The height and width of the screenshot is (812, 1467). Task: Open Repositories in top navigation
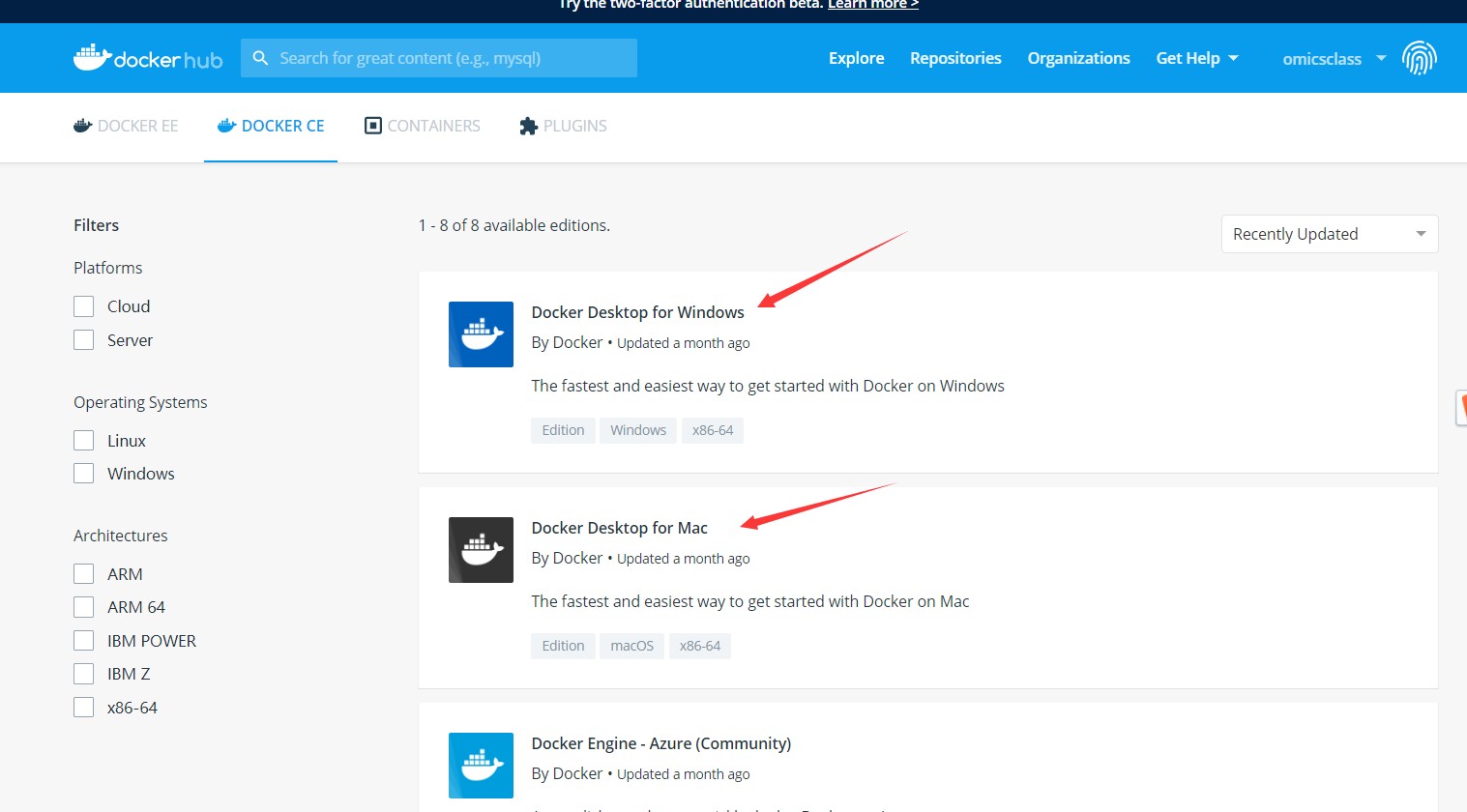pos(955,58)
